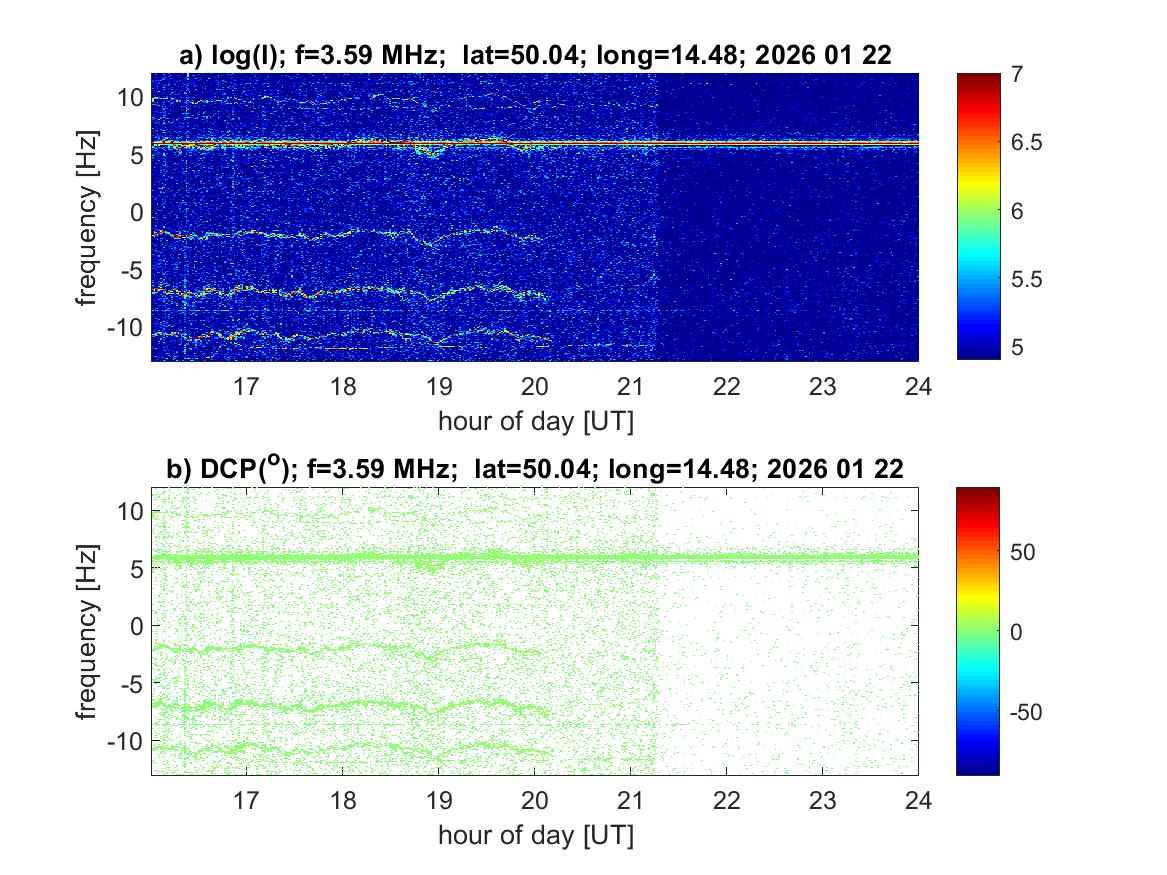1167x875 pixels.
Task: Click the 24 hour tick on the top plot
Action: click(918, 385)
